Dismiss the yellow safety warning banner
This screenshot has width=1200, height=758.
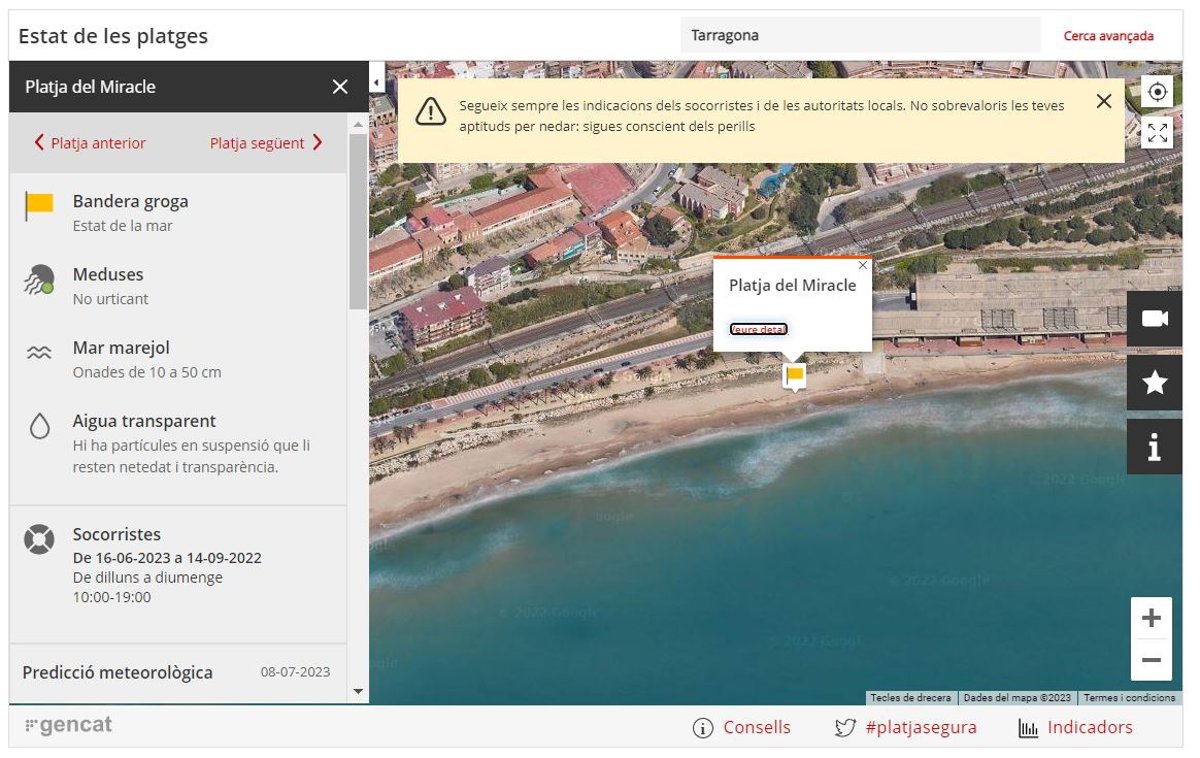pyautogui.click(x=1103, y=101)
